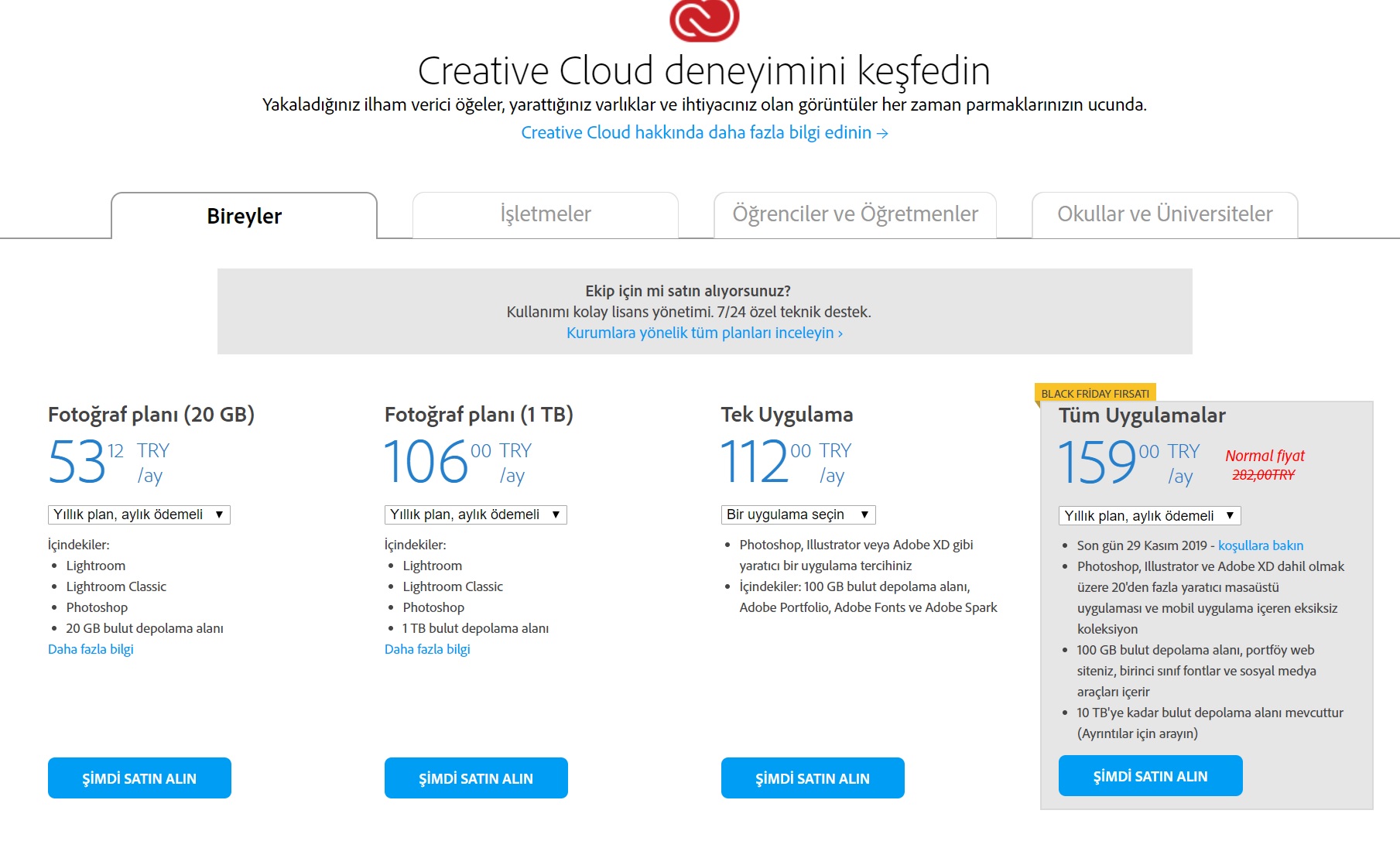The image size is (1400, 841).
Task: Click Daha fazla bilgi under 1 TB plan
Action: tap(427, 649)
